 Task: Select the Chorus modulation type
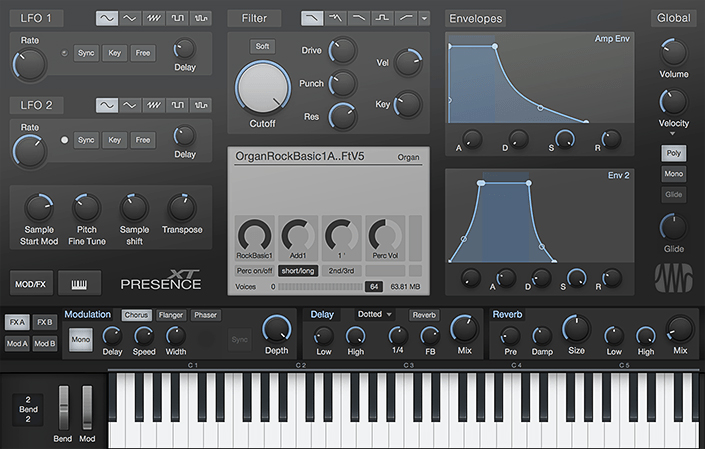click(x=136, y=315)
